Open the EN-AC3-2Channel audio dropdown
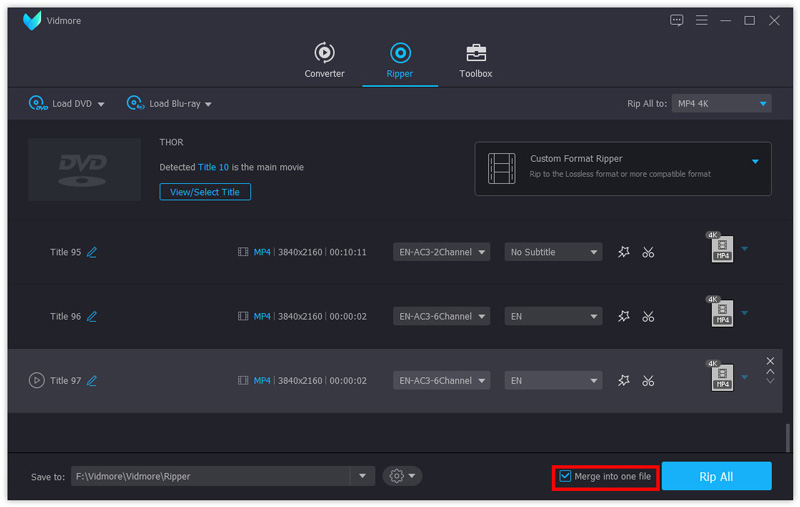Image resolution: width=800 pixels, height=507 pixels. click(x=441, y=253)
